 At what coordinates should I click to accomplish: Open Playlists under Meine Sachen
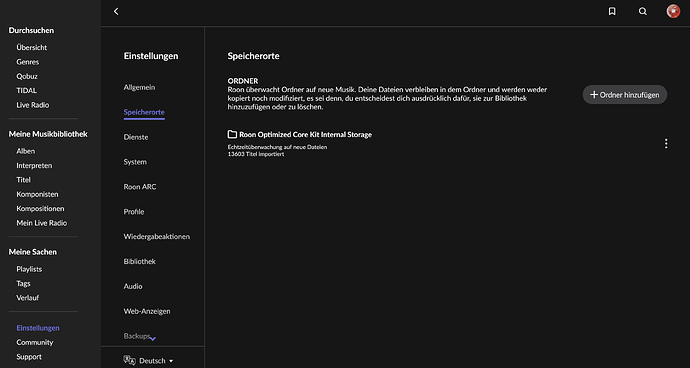click(29, 269)
